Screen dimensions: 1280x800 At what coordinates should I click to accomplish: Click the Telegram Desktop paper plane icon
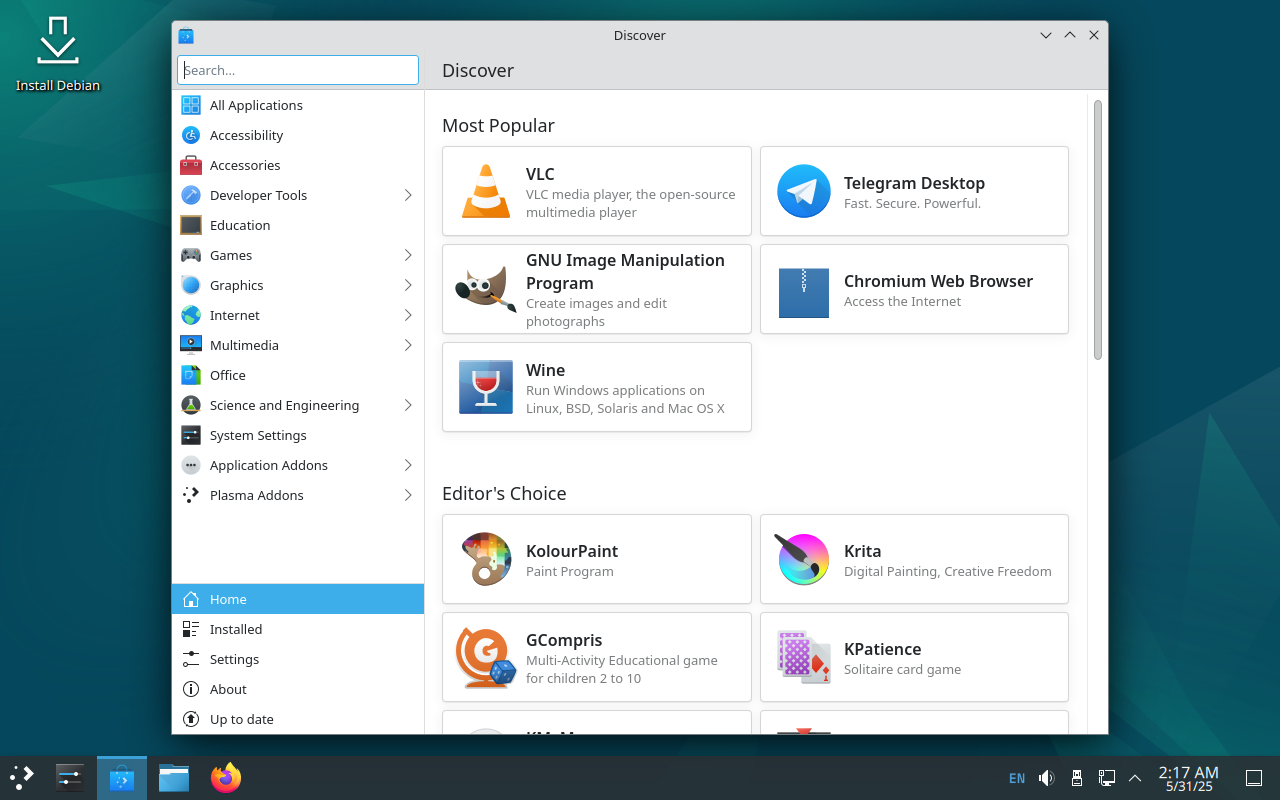coord(804,191)
